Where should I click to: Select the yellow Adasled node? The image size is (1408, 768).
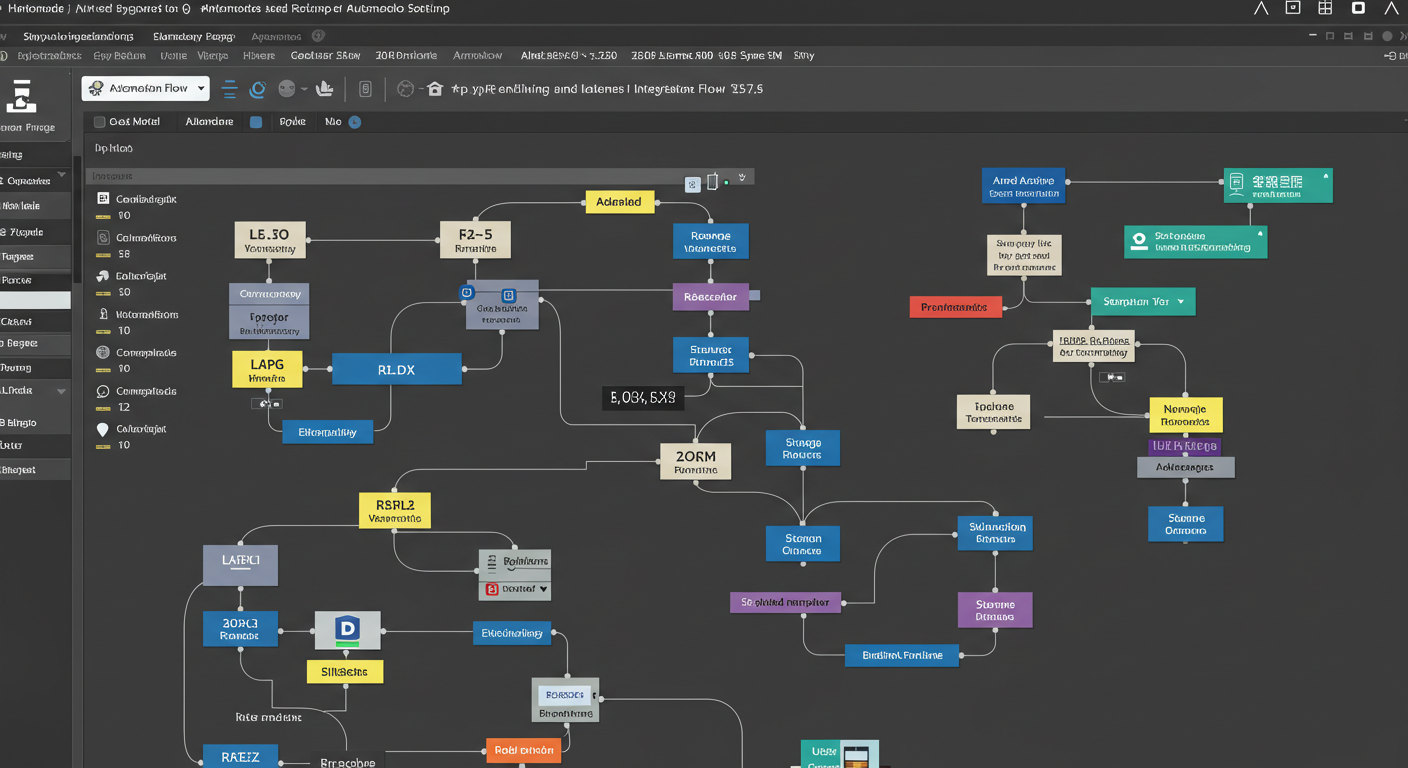[x=619, y=202]
